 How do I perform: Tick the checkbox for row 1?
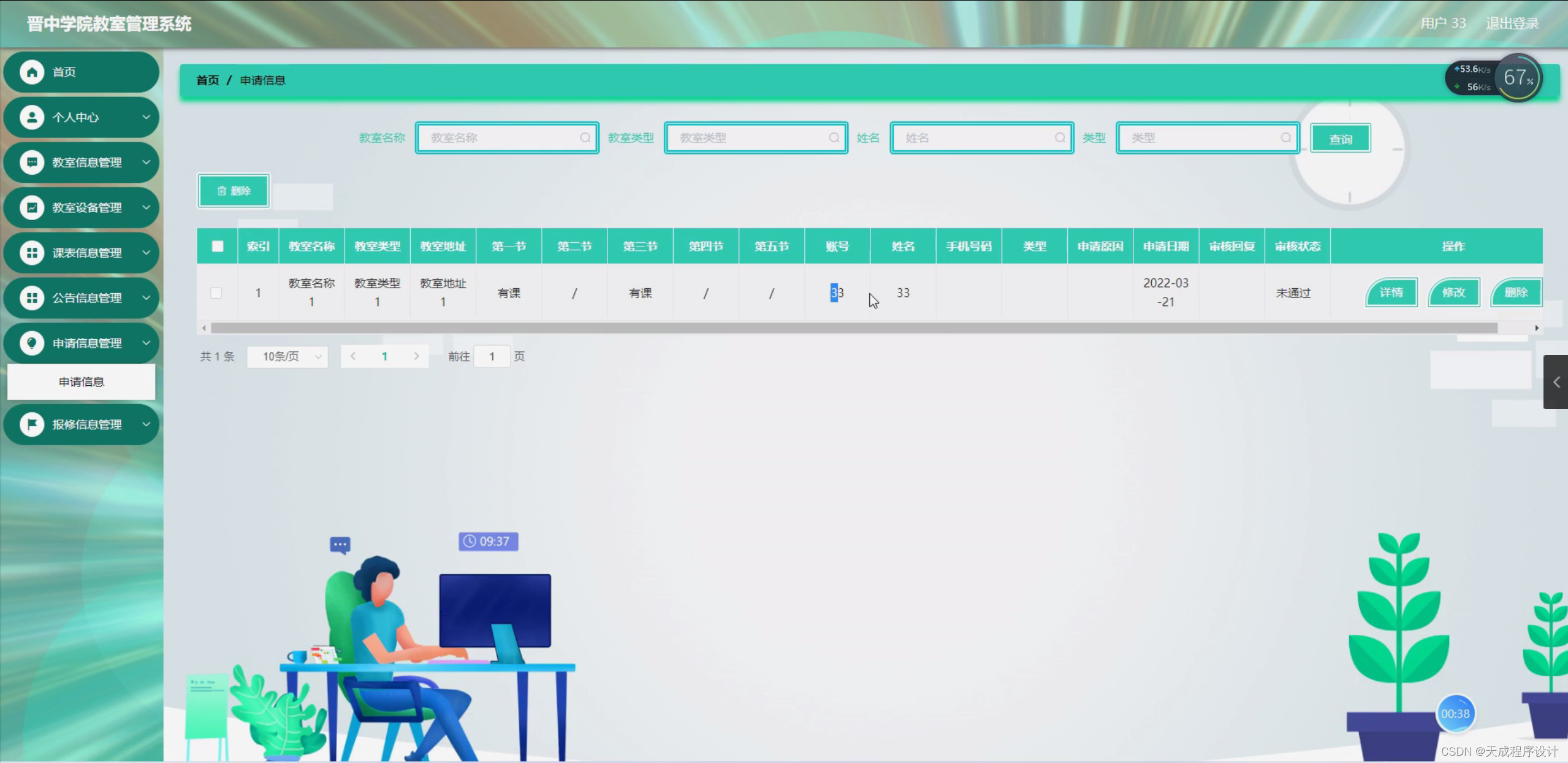[216, 293]
